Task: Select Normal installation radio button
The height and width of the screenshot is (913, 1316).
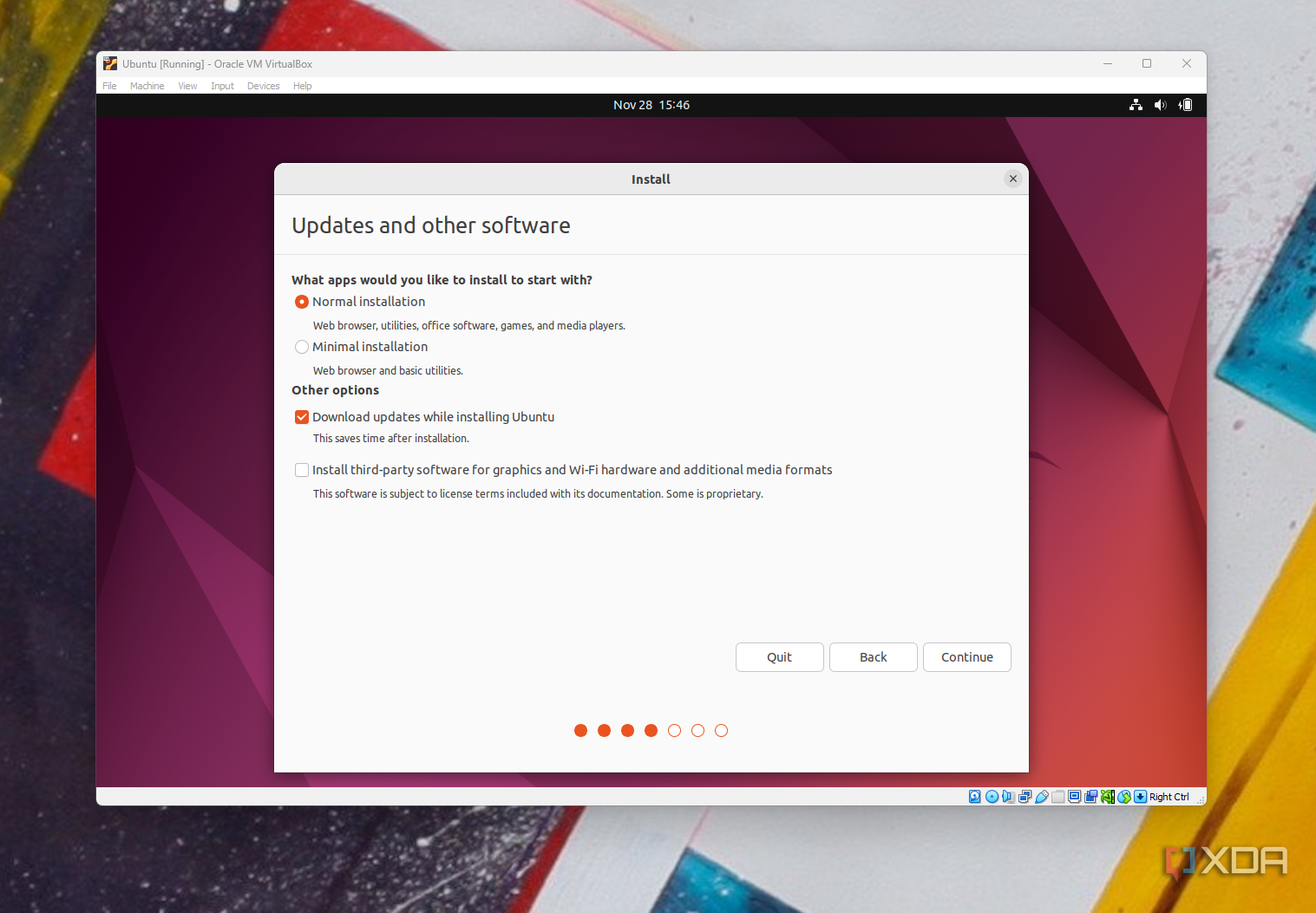Action: point(302,302)
